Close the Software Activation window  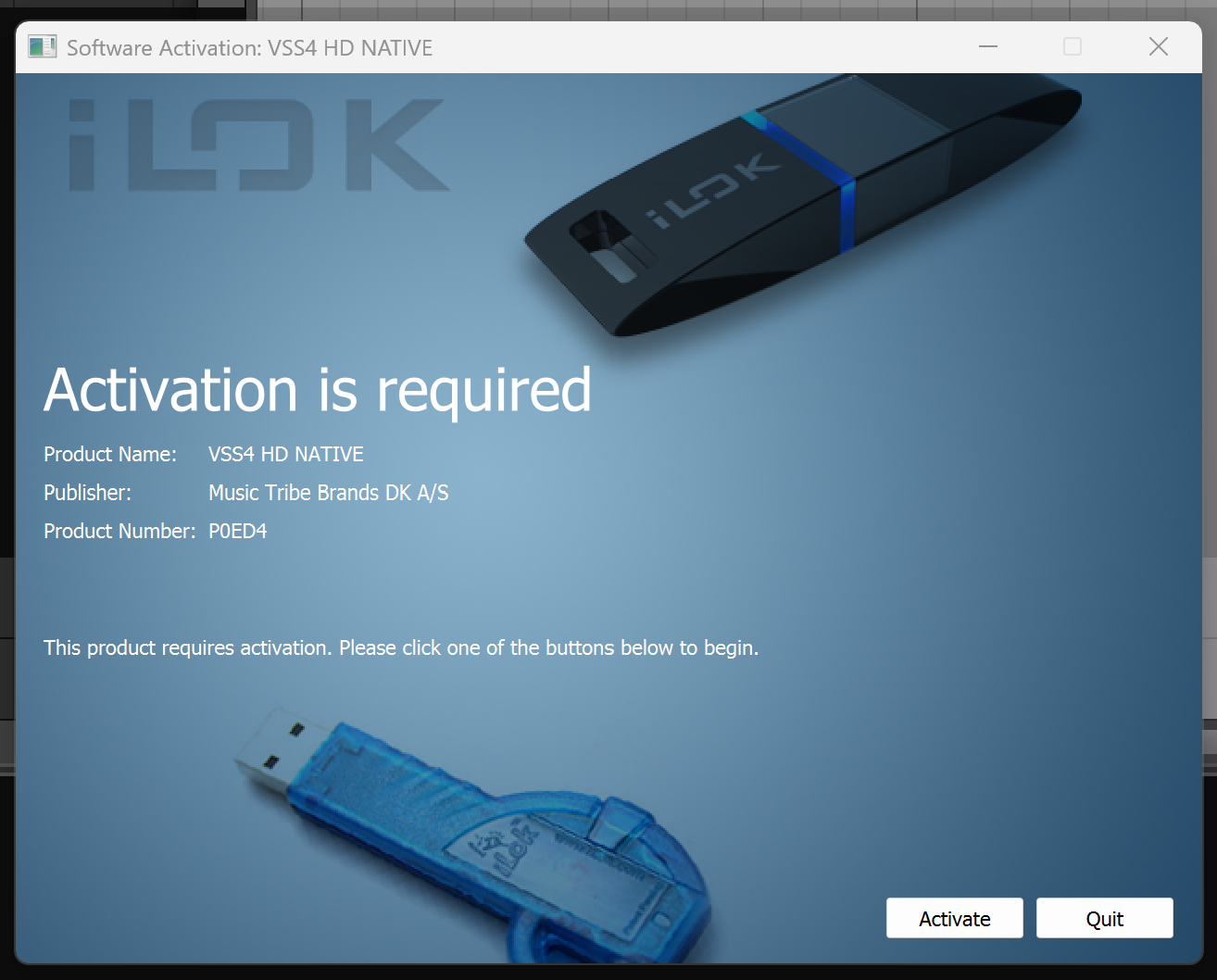(x=1159, y=47)
